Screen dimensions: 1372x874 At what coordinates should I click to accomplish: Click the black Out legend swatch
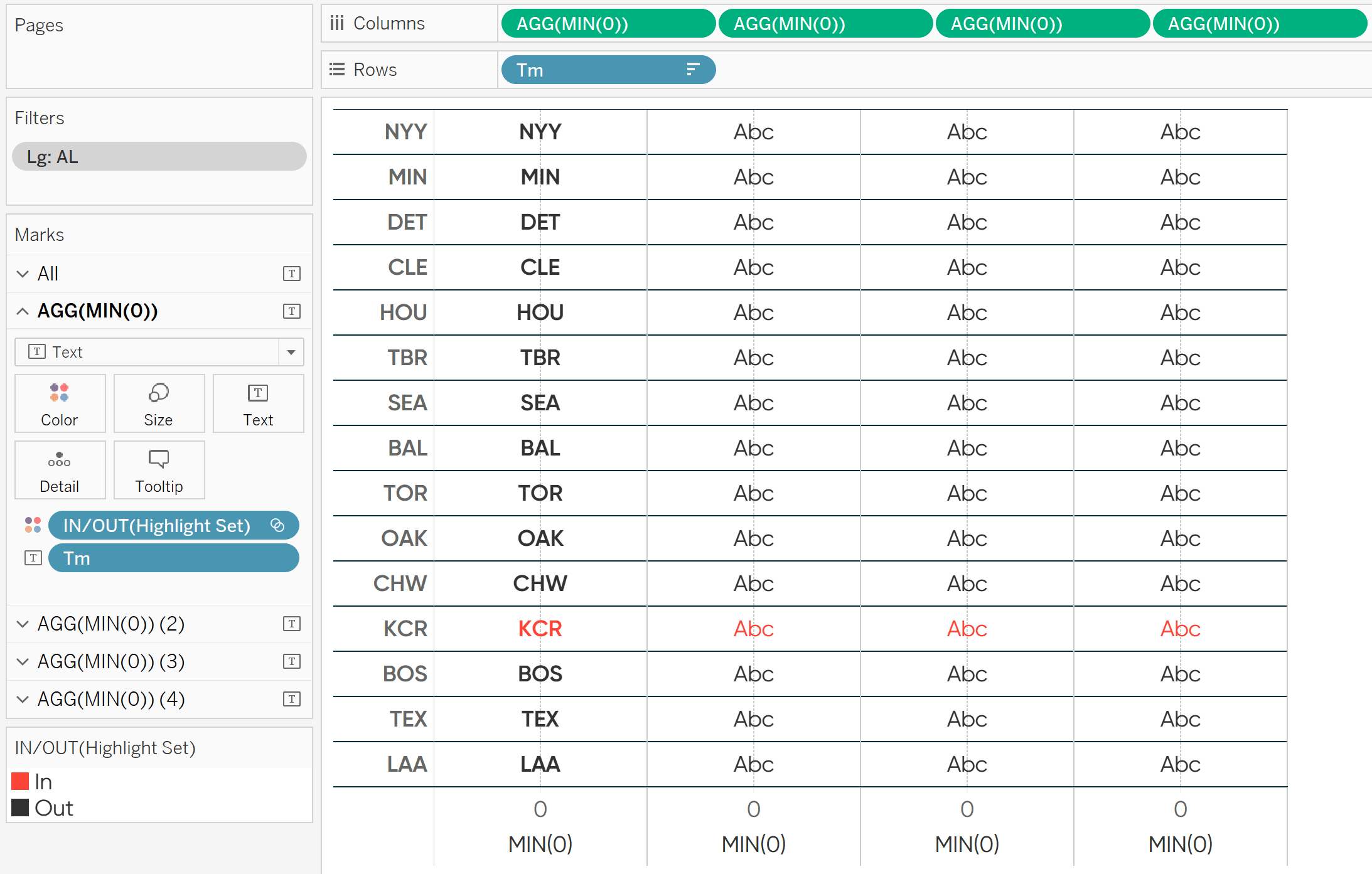click(x=20, y=807)
